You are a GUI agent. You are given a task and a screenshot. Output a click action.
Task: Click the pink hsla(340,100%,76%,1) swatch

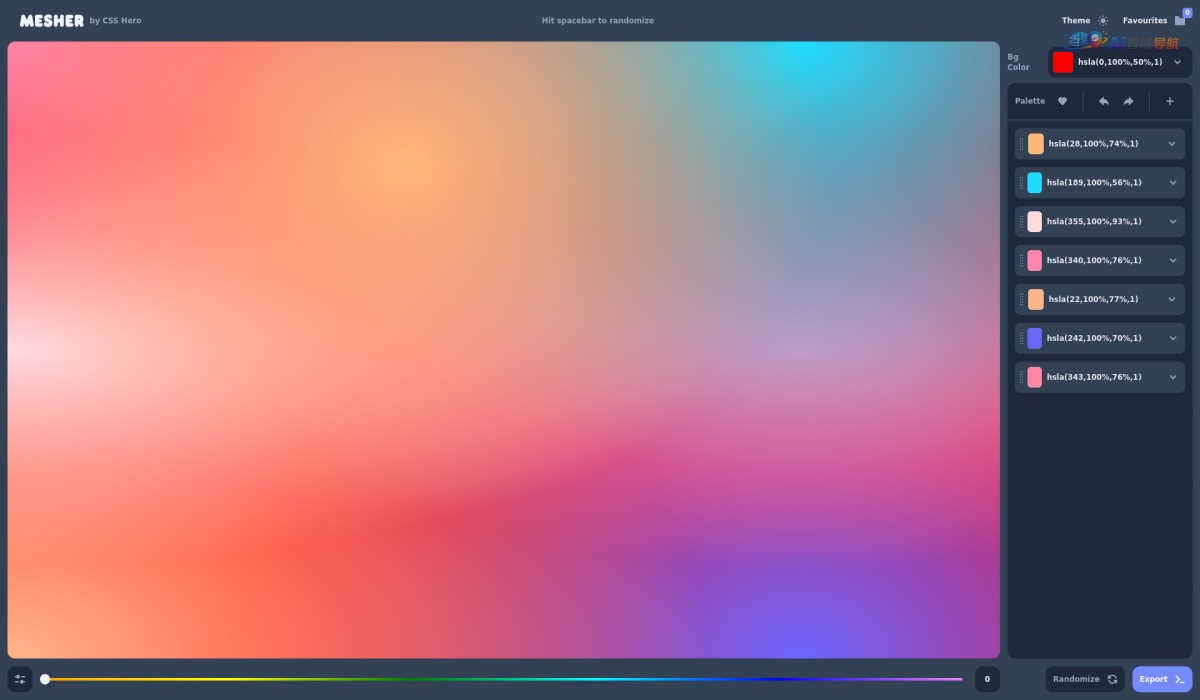click(1035, 261)
